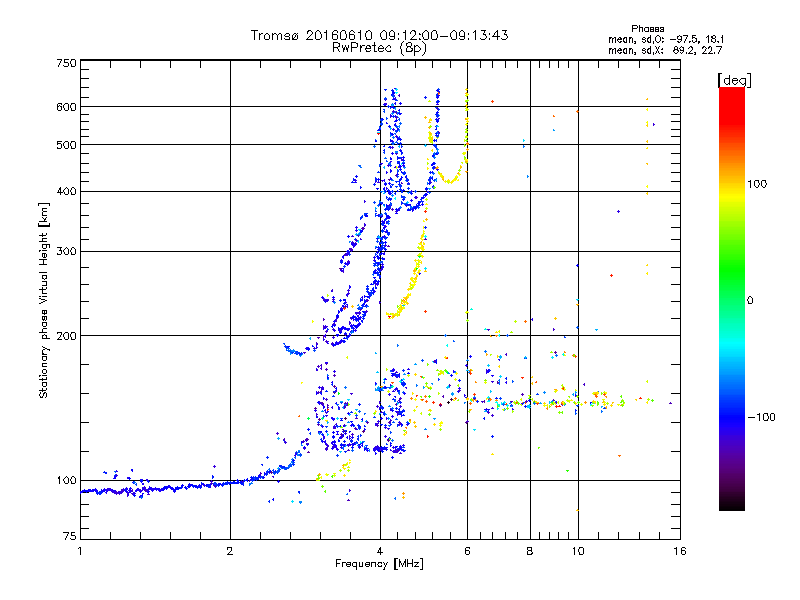800x600 pixels.
Task: Click the x-axis tick label "4"
Action: (380, 551)
